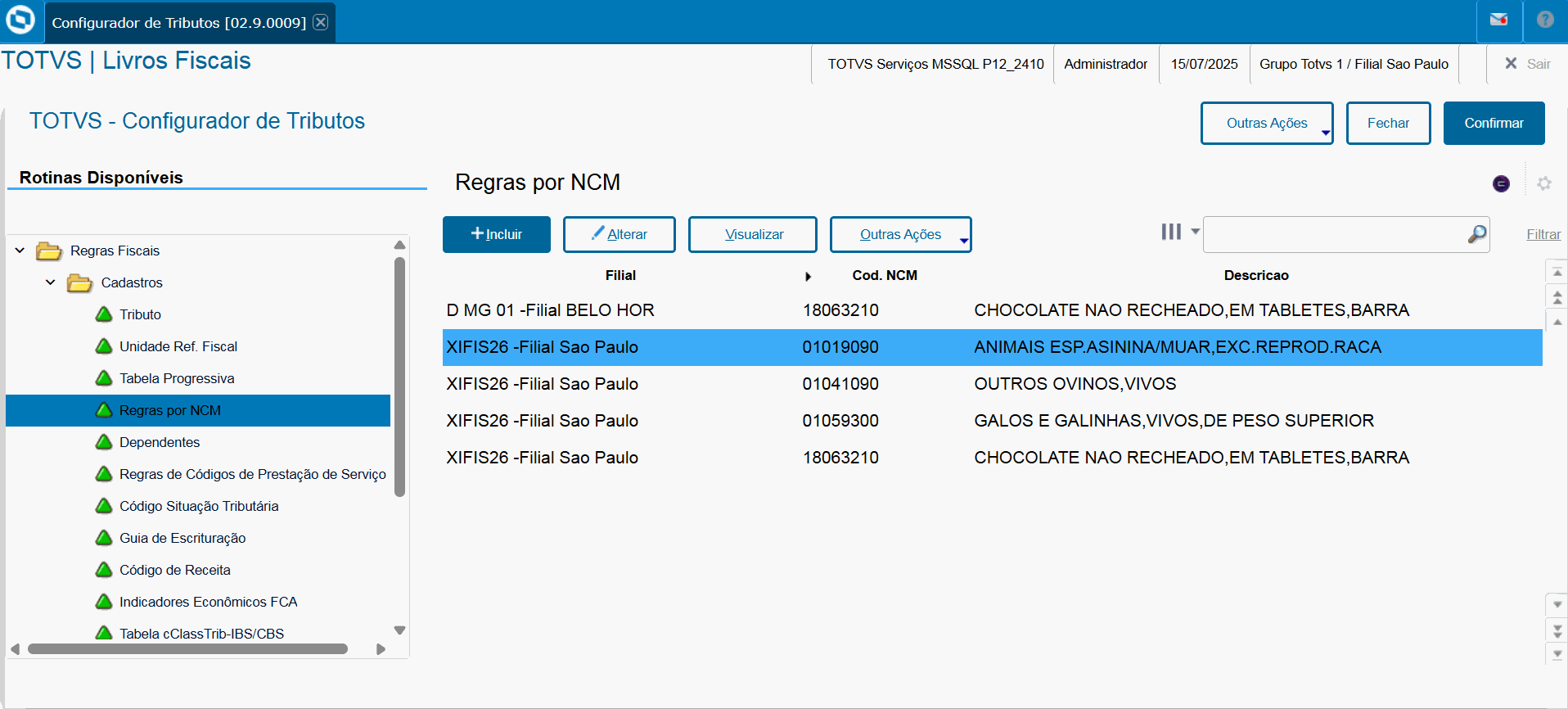Collapse the Regras Fiscais folder

(x=20, y=251)
